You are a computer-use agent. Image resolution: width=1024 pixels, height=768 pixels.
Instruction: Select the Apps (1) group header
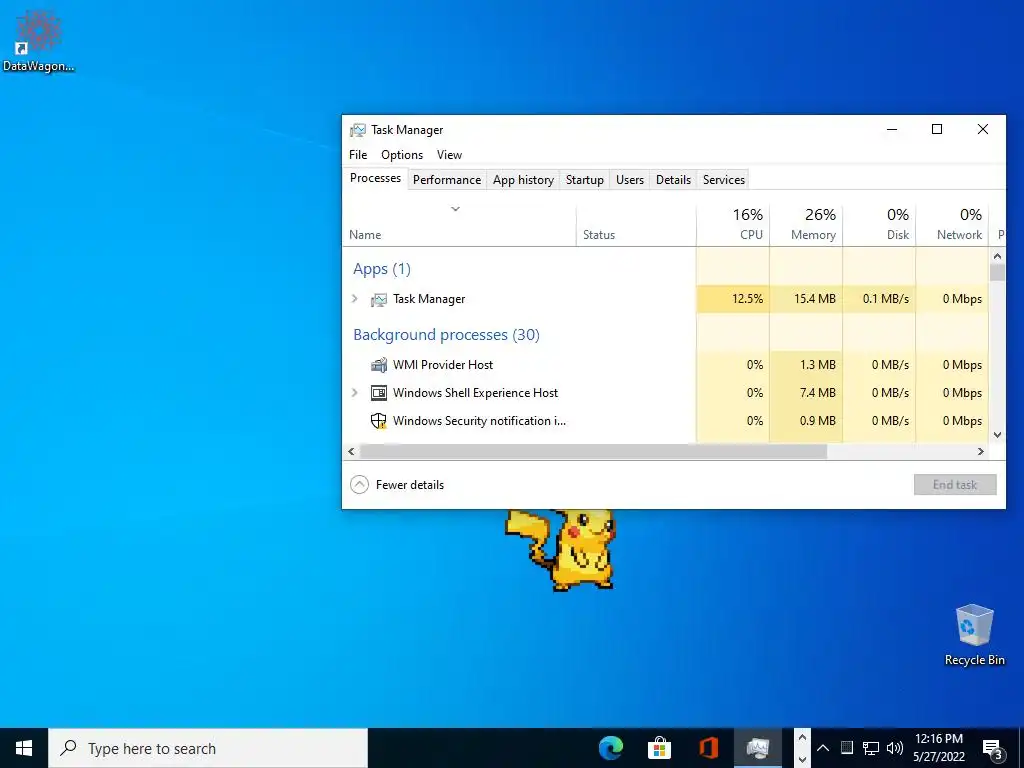pyautogui.click(x=381, y=269)
